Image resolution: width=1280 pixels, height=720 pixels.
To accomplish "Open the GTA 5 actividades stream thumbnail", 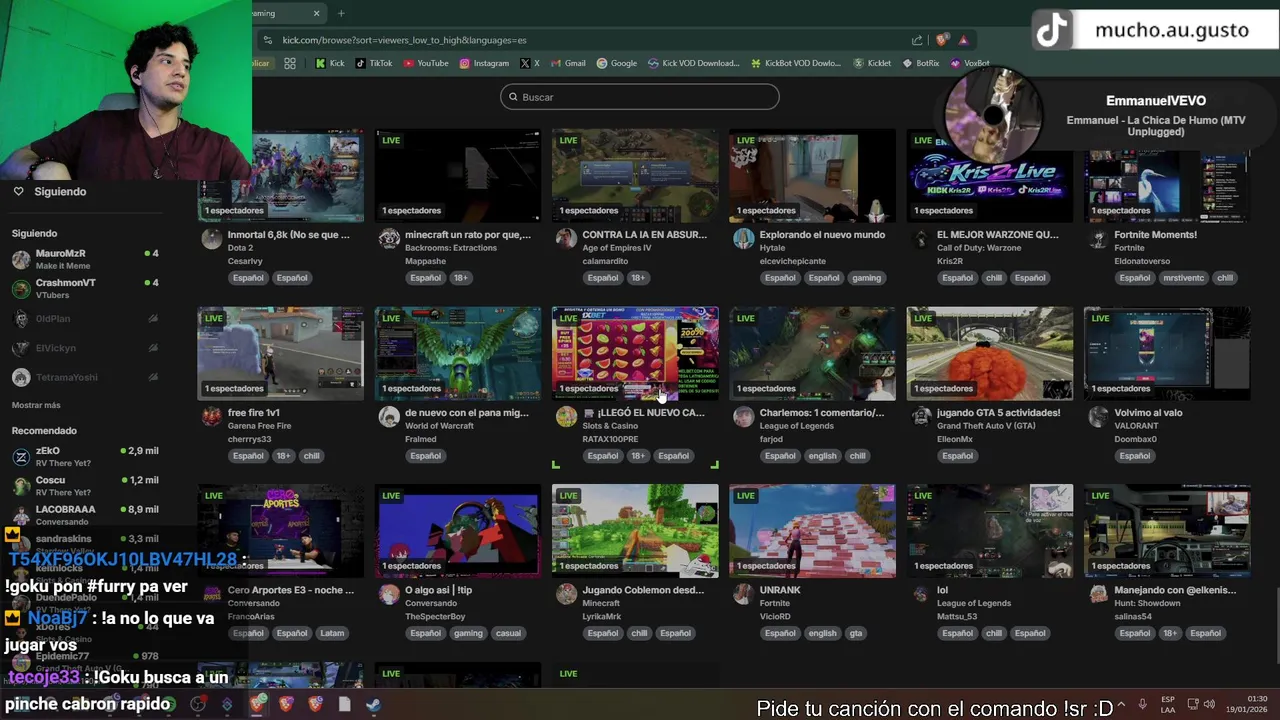I will [x=990, y=353].
